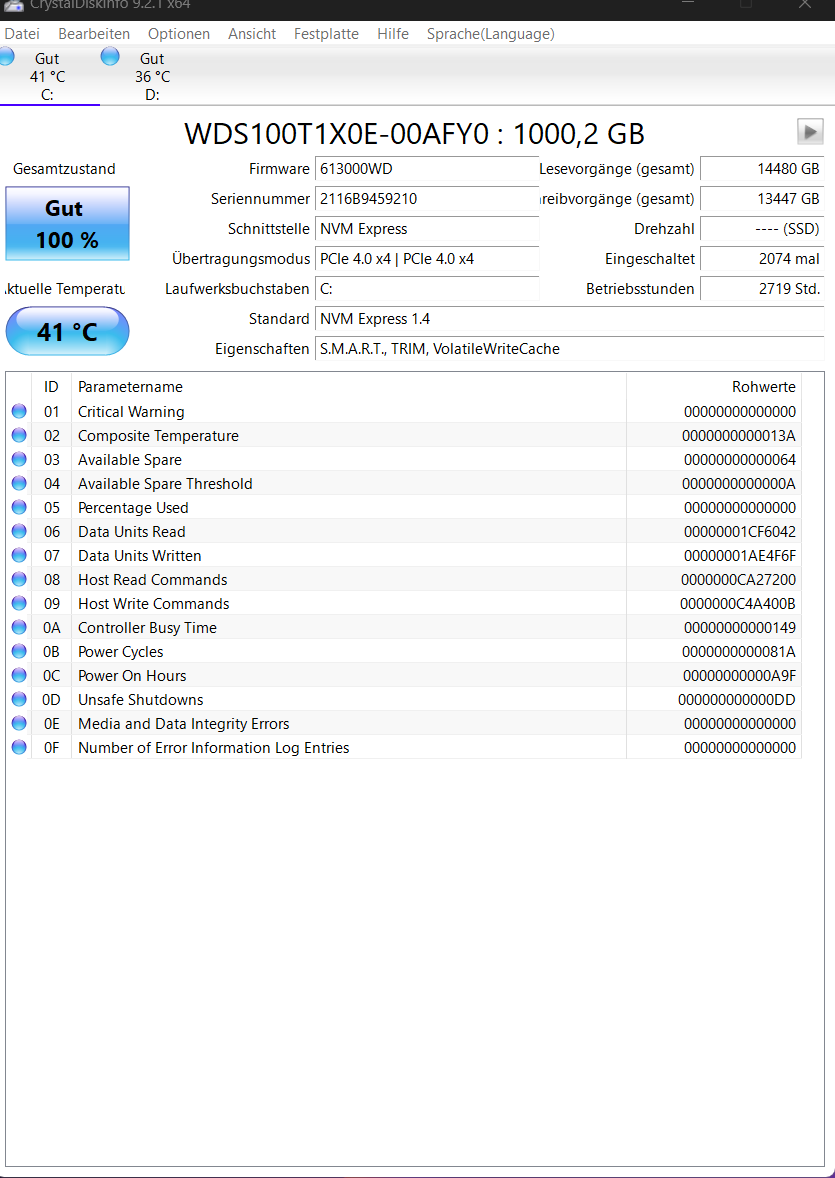Viewport: 835px width, 1178px height.
Task: Click the Rohwerte column header
Action: tap(714, 387)
